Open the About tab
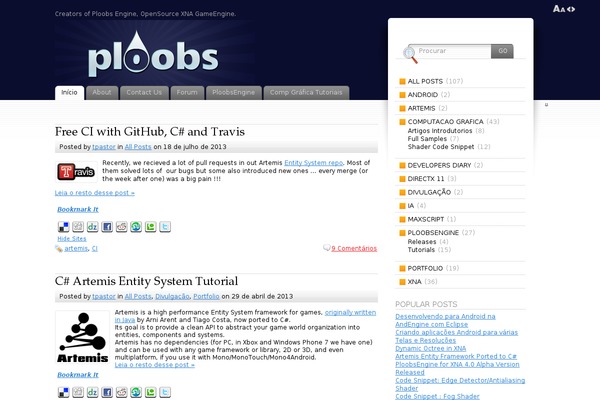This screenshot has width=600, height=400. (x=102, y=93)
